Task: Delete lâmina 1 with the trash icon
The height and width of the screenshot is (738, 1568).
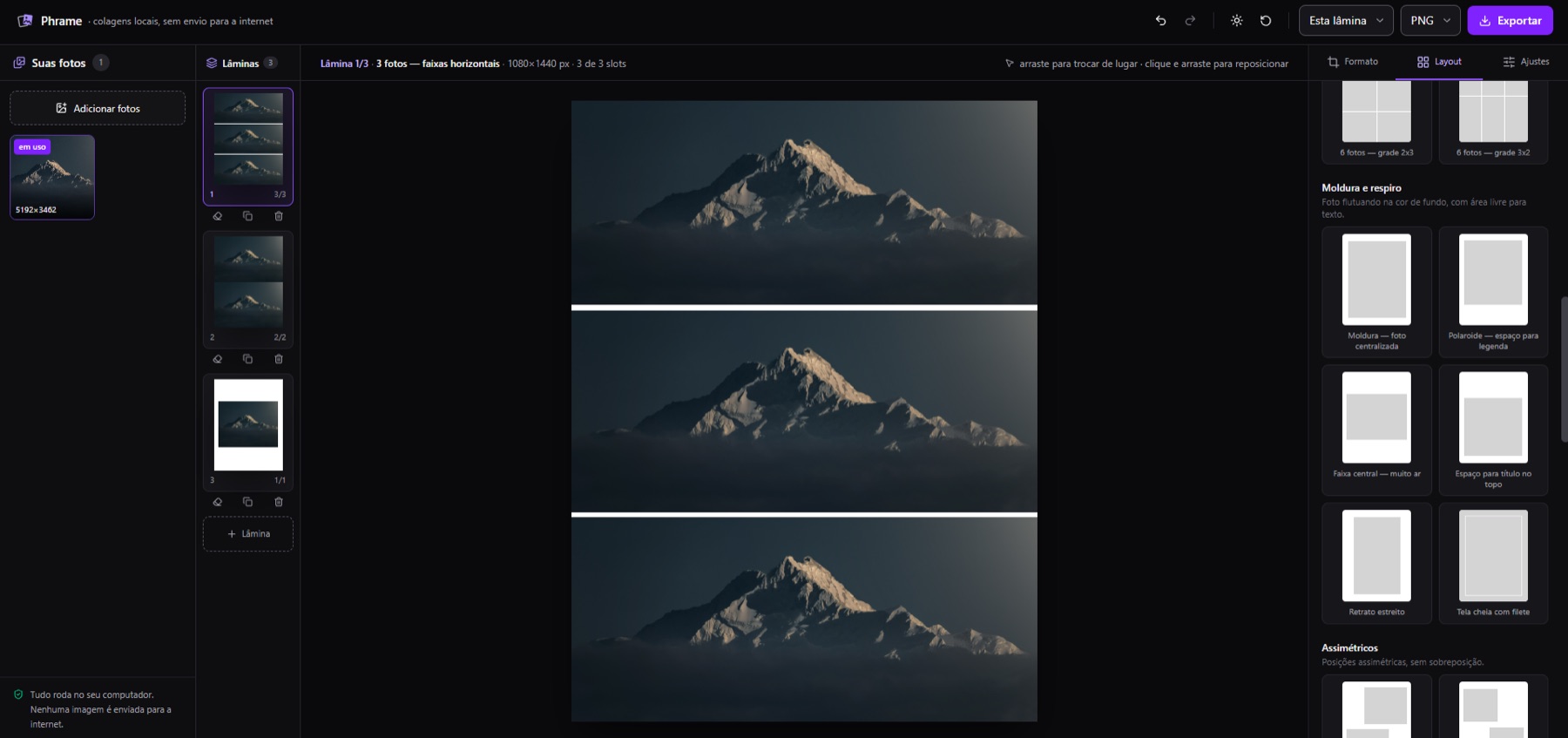Action: (279, 216)
